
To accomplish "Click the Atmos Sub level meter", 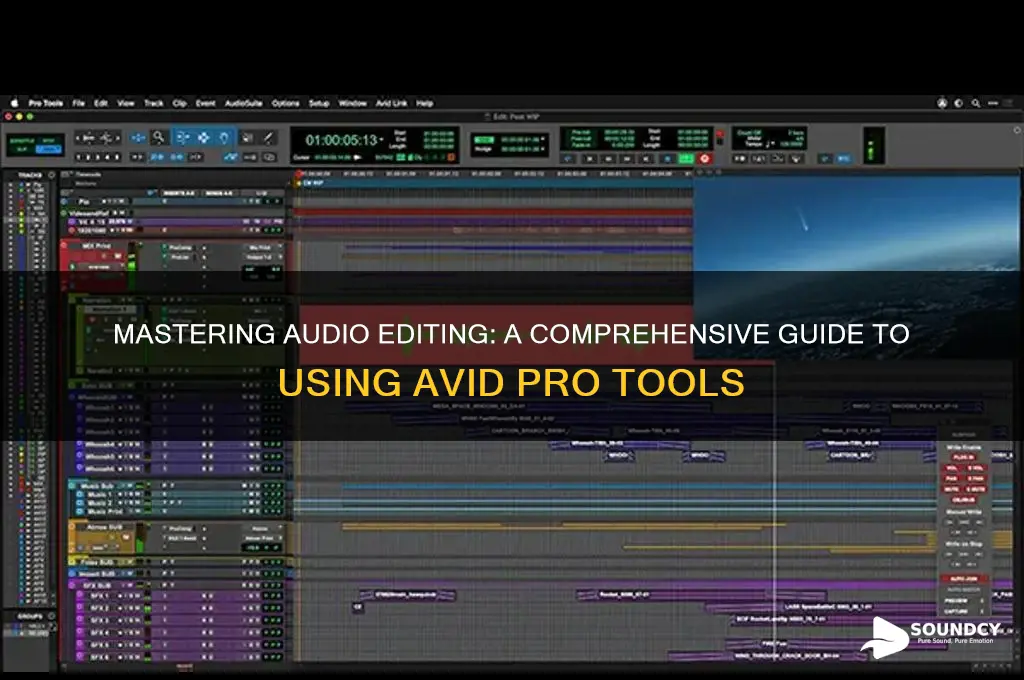I will (x=140, y=538).
